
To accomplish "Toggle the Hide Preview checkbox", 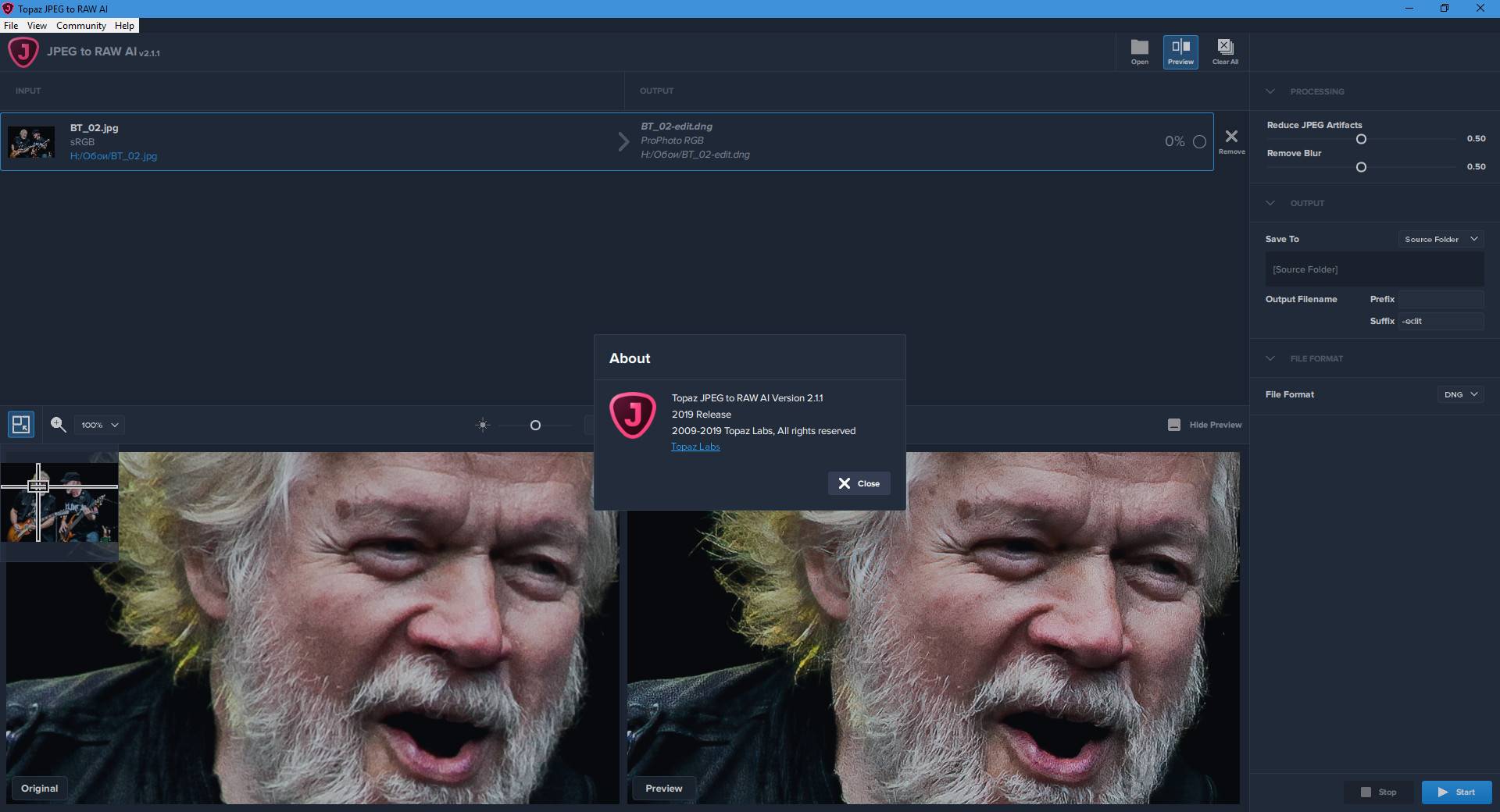I will click(1174, 425).
